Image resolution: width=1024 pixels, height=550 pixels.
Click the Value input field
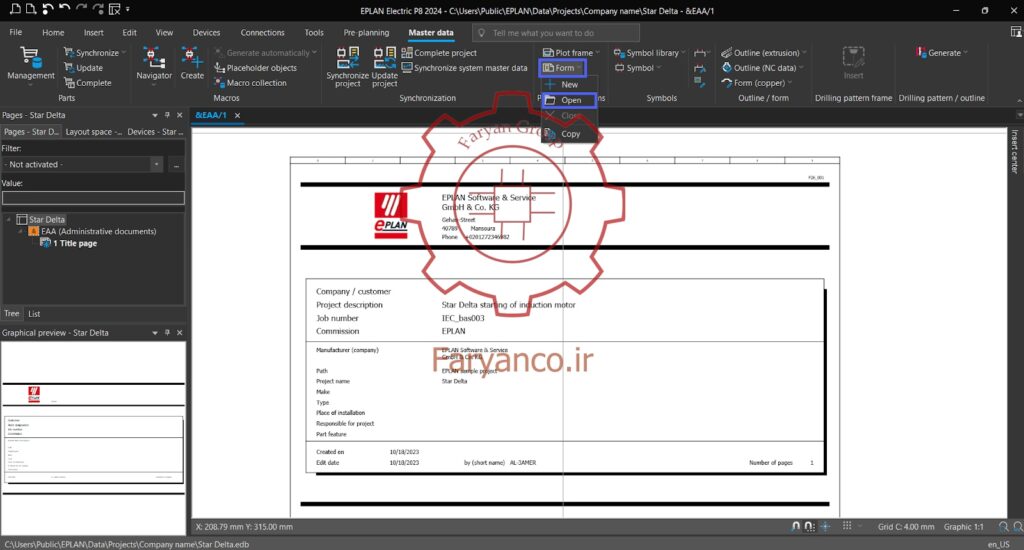click(x=93, y=198)
